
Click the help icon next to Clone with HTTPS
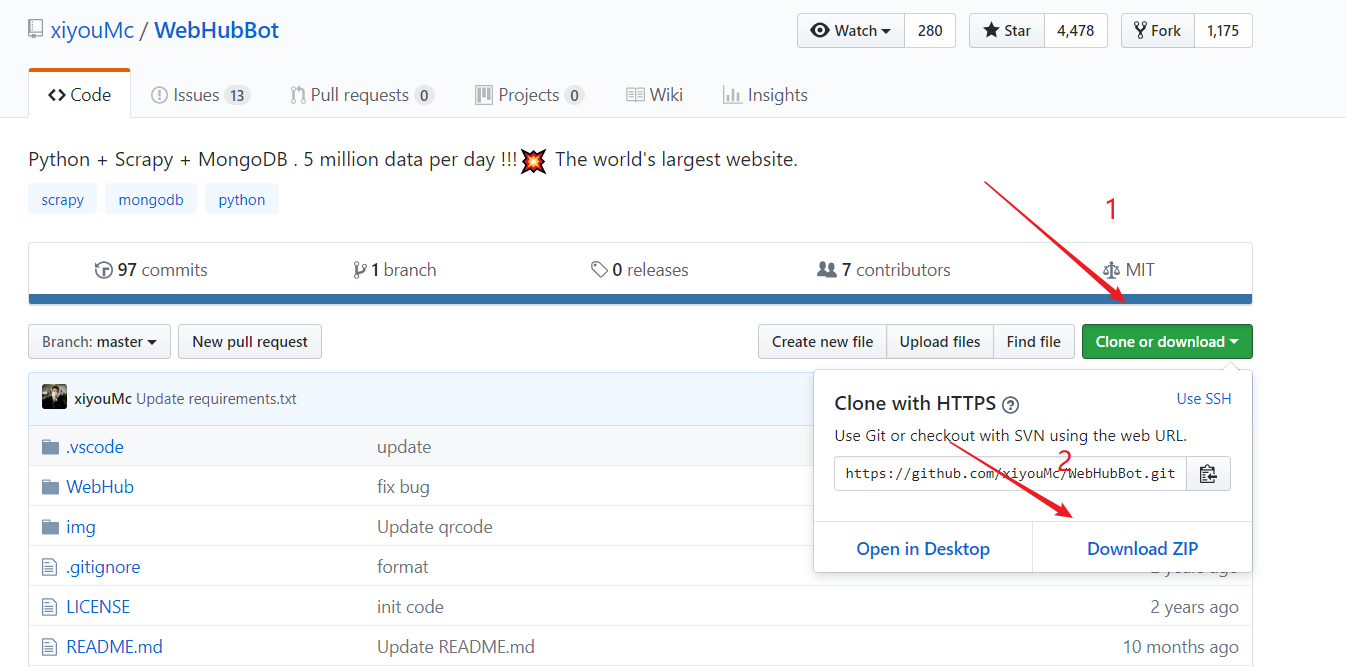[x=1010, y=405]
